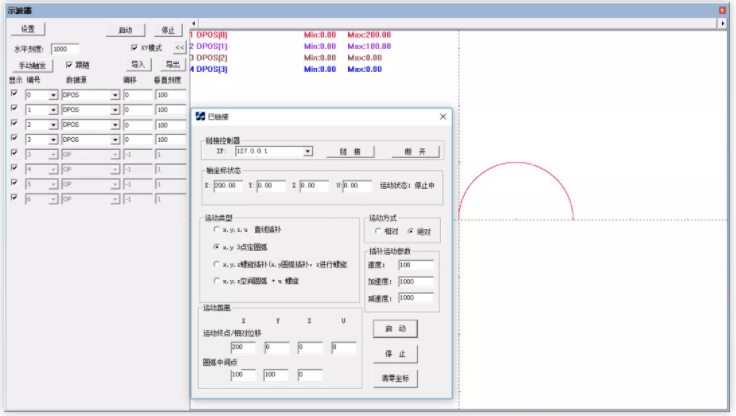Click the right arrow of the oscilloscope top scrollbar
The image size is (736, 416).
click(722, 23)
